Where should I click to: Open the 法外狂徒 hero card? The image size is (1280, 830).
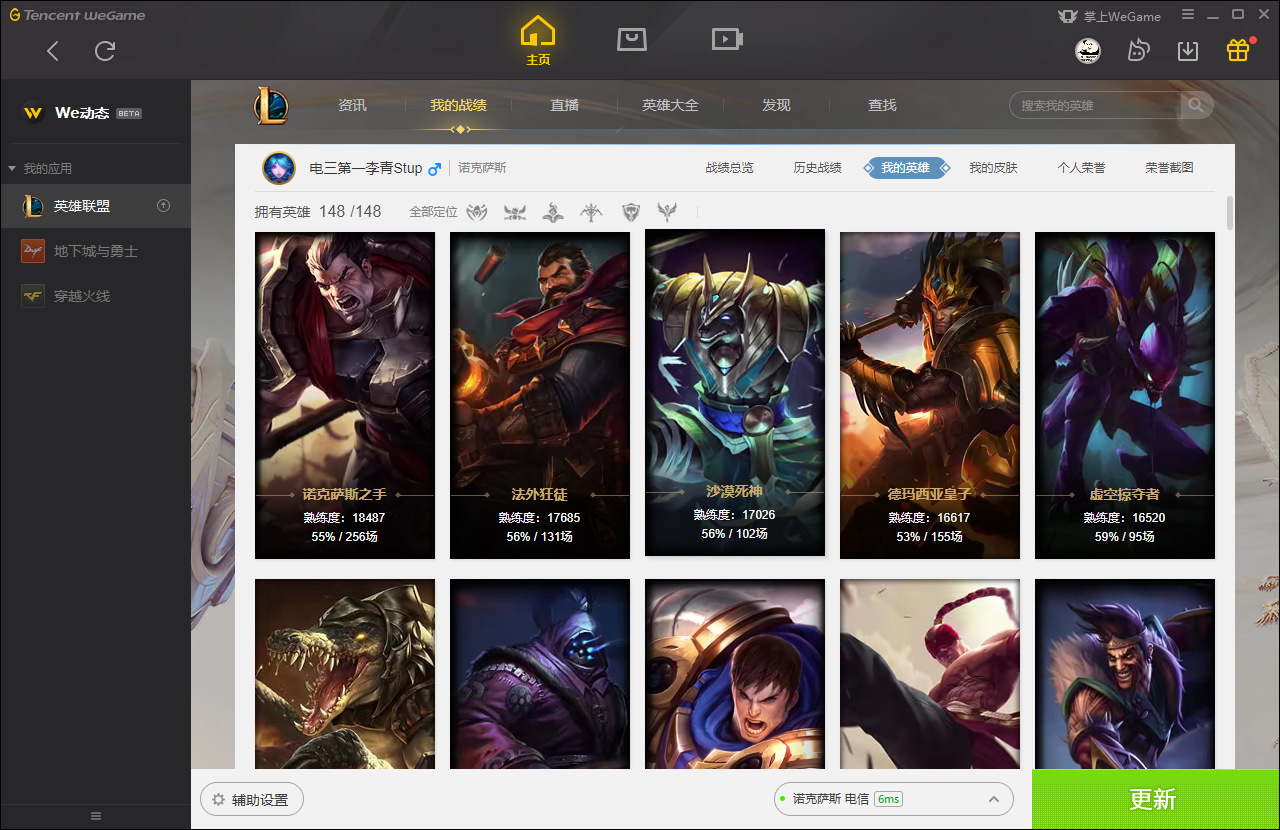point(540,396)
